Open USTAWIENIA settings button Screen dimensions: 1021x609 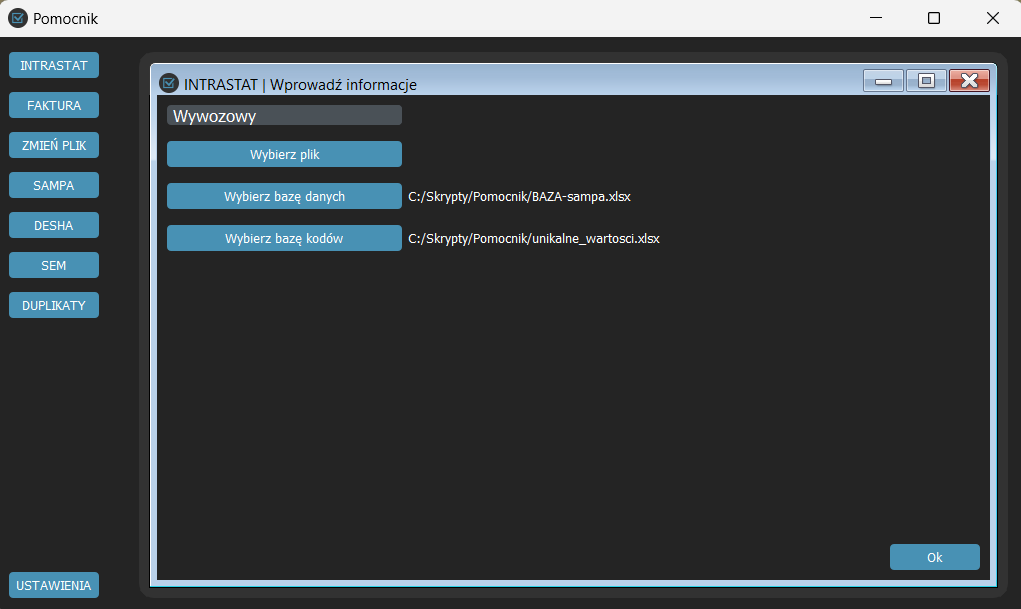pyautogui.click(x=54, y=585)
